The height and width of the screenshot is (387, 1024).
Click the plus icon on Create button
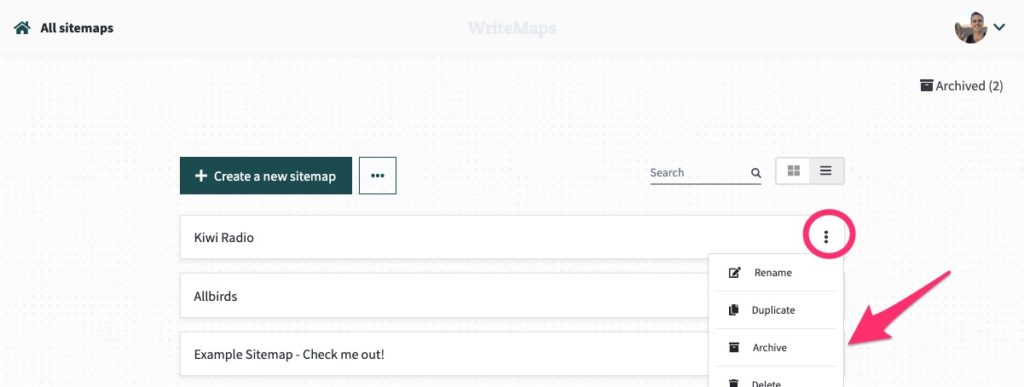pyautogui.click(x=201, y=176)
